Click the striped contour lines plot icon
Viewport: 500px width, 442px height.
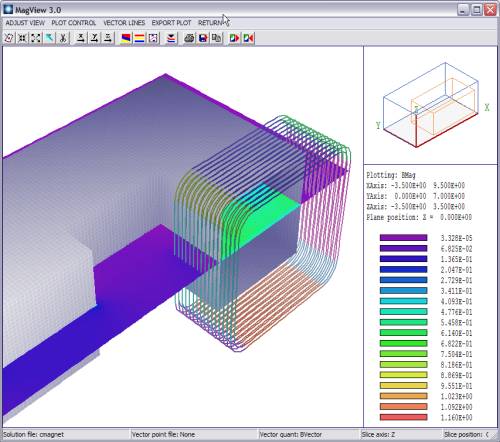click(x=139, y=38)
